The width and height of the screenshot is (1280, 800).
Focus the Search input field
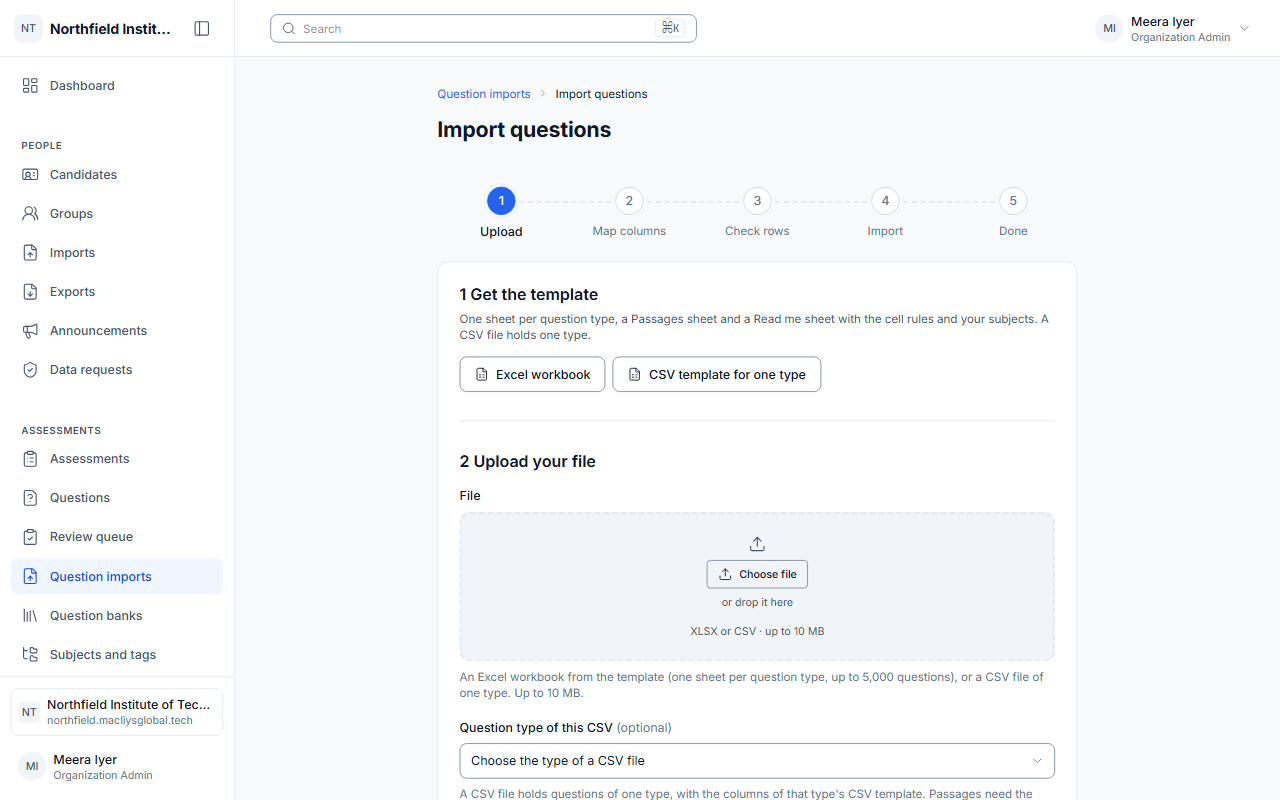[x=483, y=29]
